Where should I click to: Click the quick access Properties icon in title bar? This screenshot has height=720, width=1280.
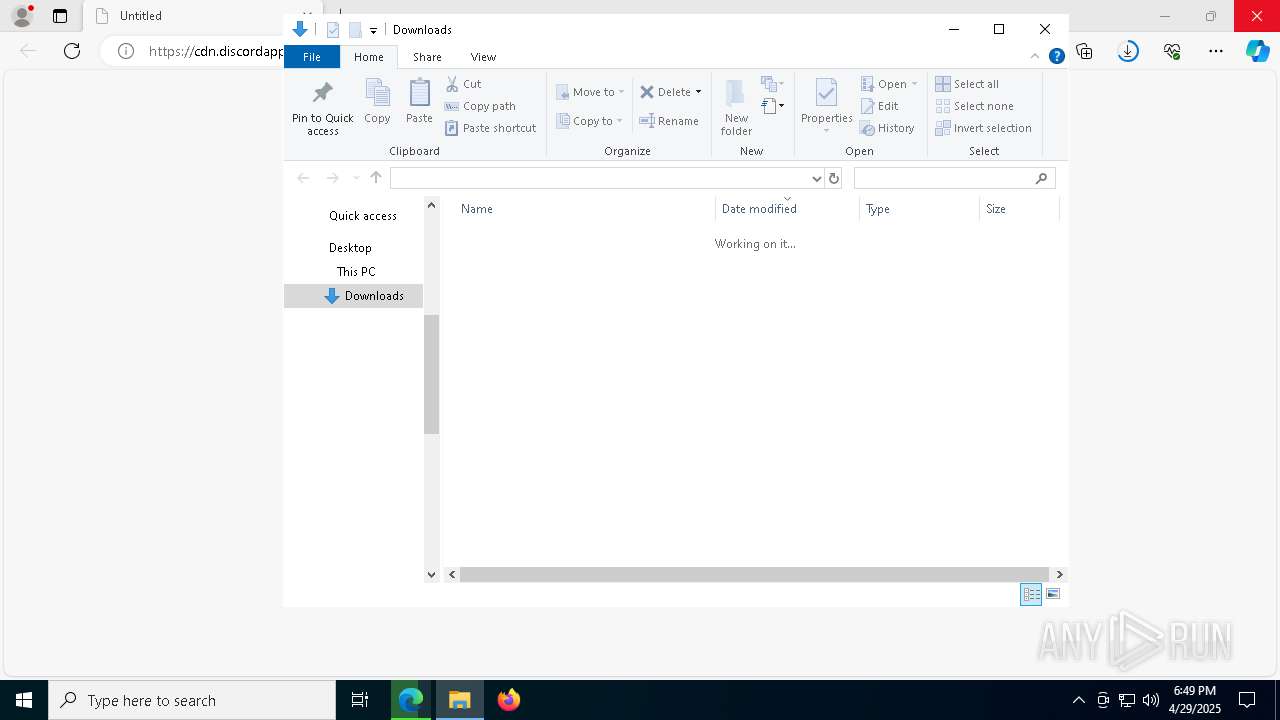(x=333, y=30)
